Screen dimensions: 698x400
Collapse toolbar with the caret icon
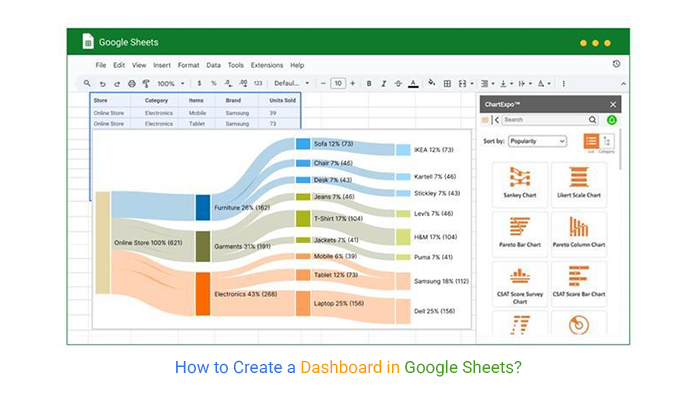coord(623,84)
